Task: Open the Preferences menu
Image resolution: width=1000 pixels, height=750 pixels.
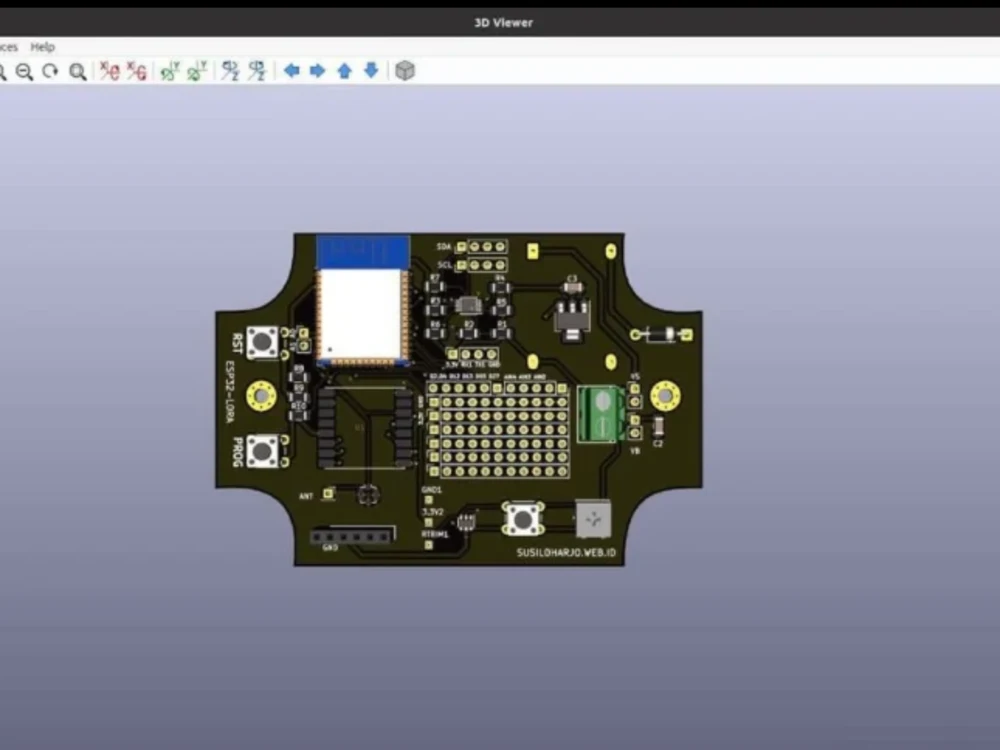Action: tap(8, 46)
